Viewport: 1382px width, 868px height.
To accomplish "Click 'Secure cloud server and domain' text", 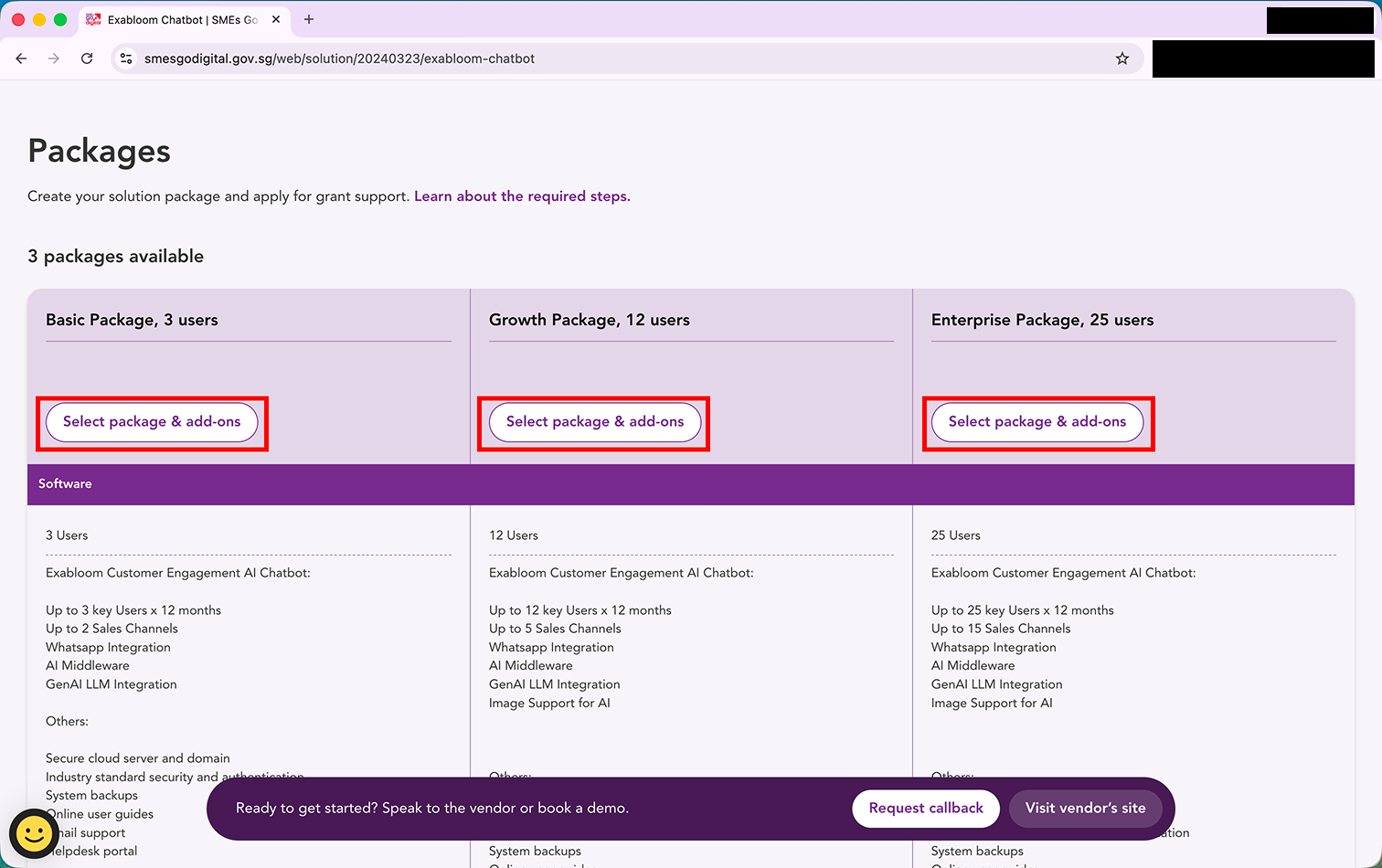I will [x=138, y=758].
